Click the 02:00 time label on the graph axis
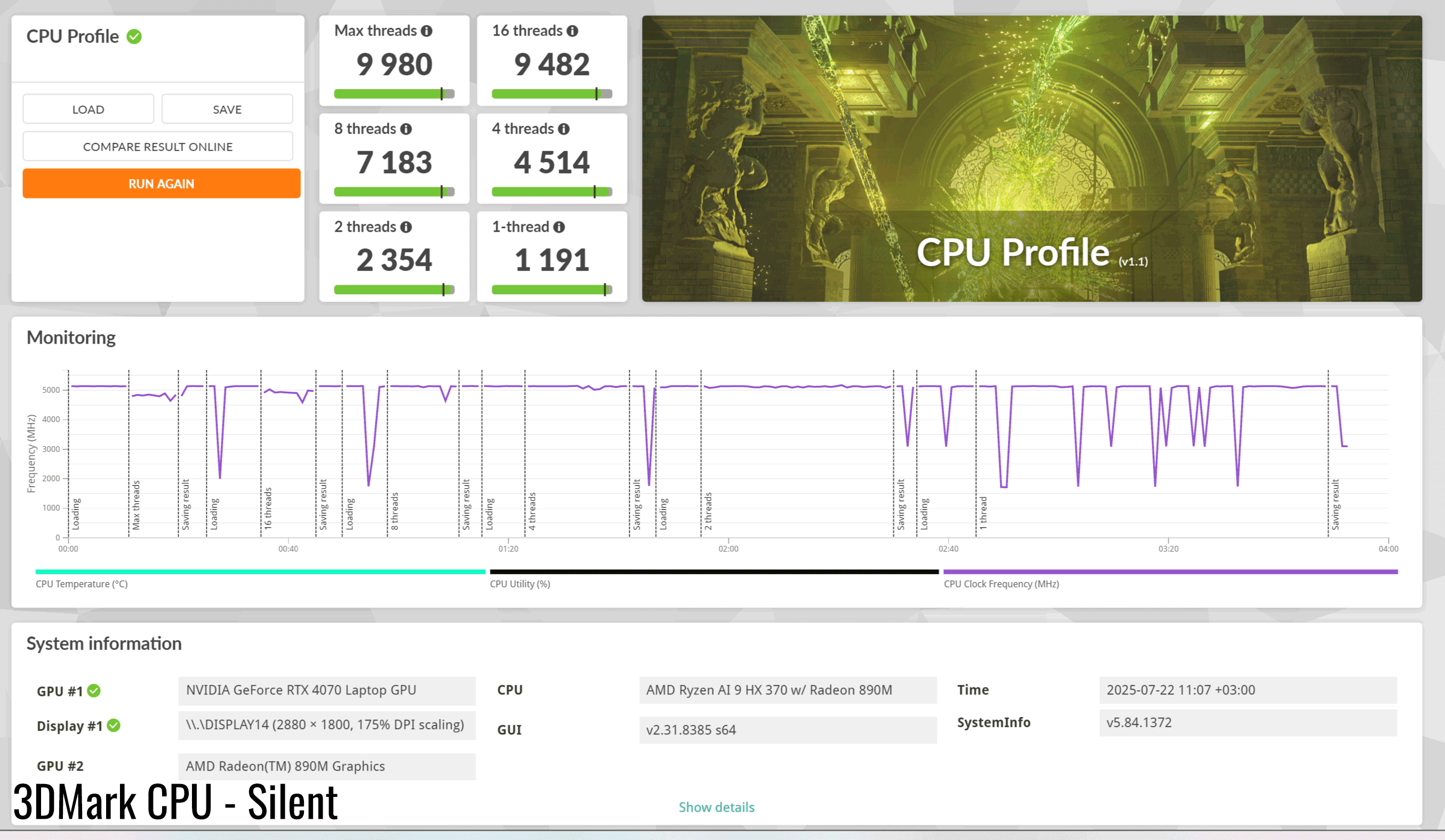Viewport: 1445px width, 840px height. click(x=728, y=549)
